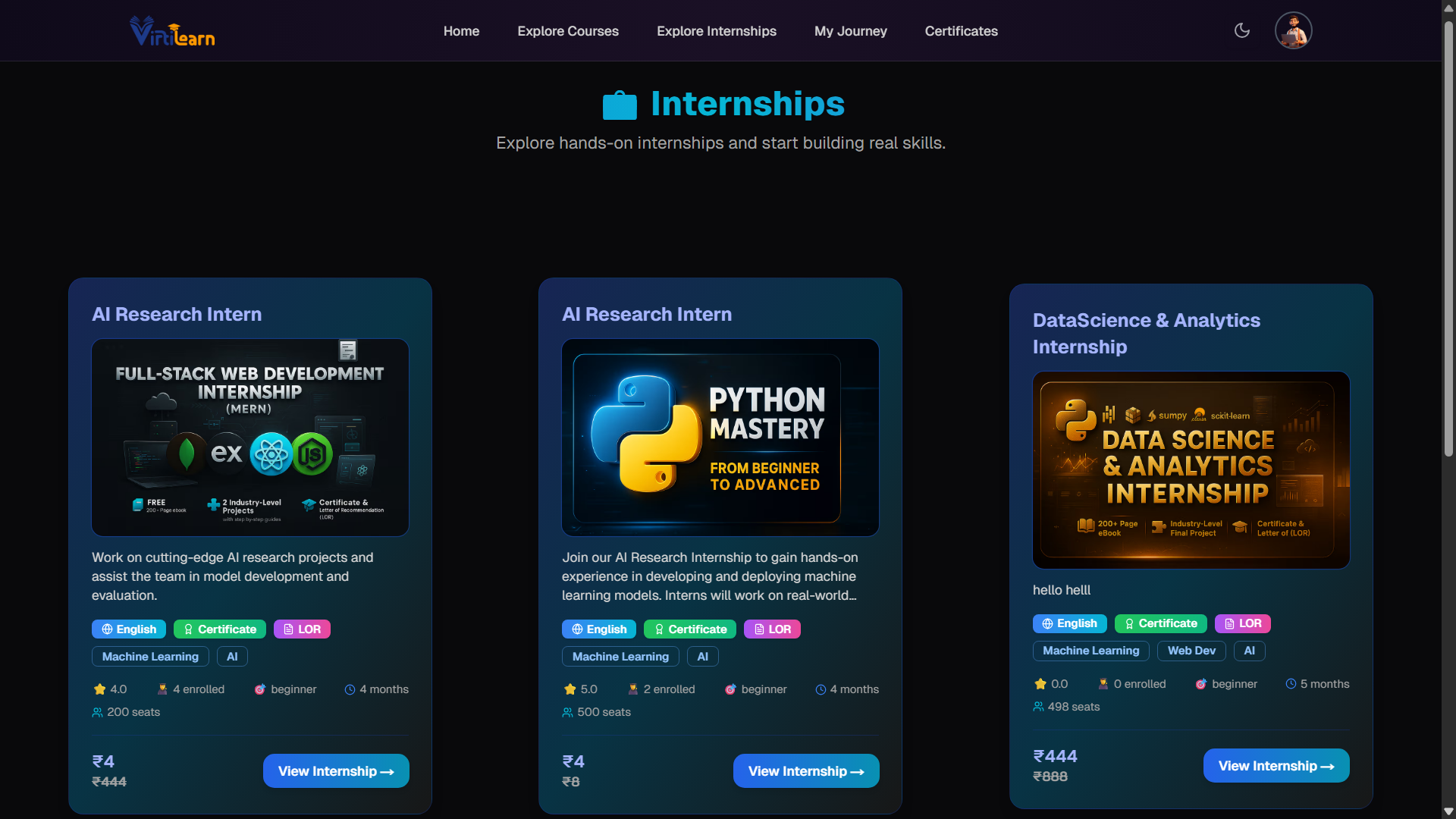Click the VirtiLearn logo

[172, 31]
